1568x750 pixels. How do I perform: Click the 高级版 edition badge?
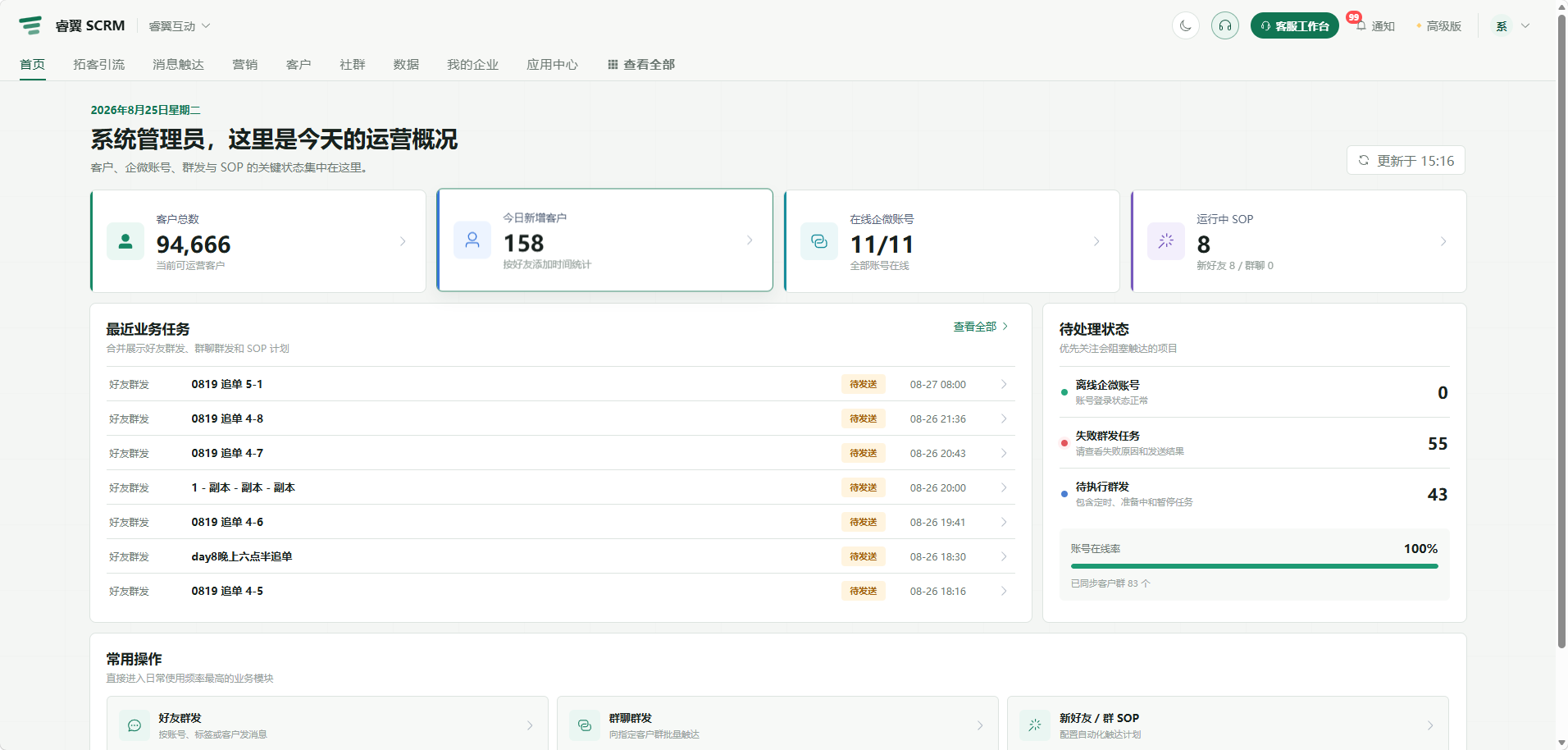pyautogui.click(x=1438, y=26)
